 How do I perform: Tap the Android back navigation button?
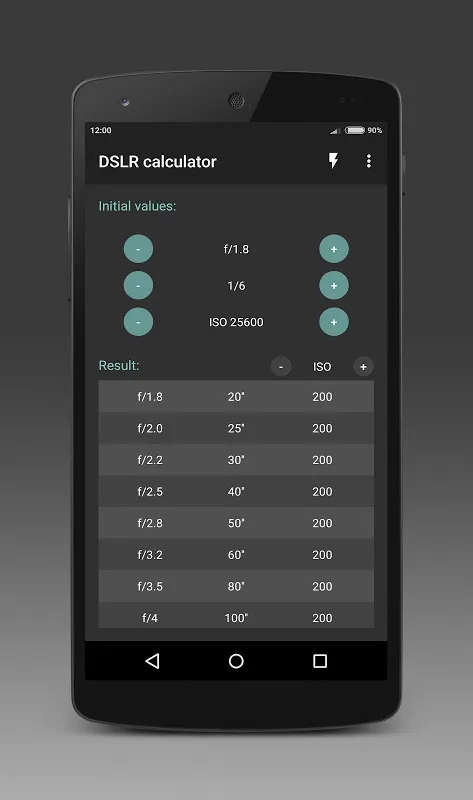tap(153, 661)
